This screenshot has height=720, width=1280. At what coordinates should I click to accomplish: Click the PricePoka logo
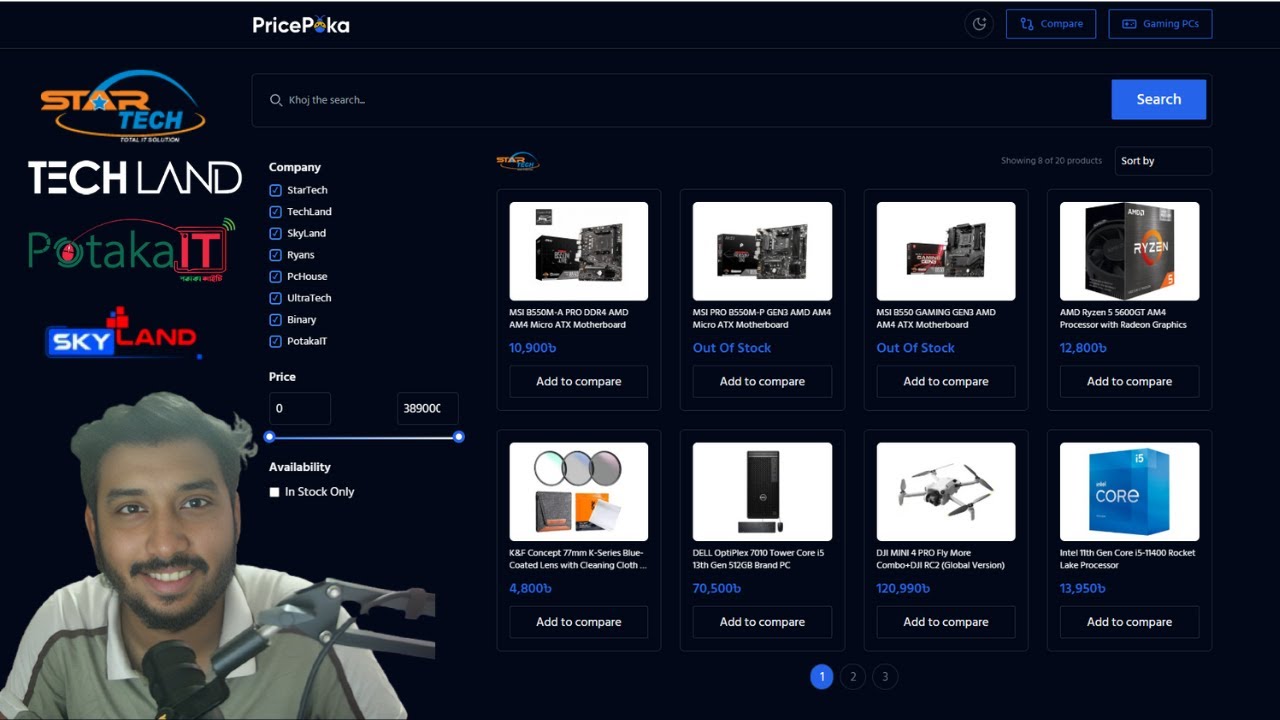[301, 25]
